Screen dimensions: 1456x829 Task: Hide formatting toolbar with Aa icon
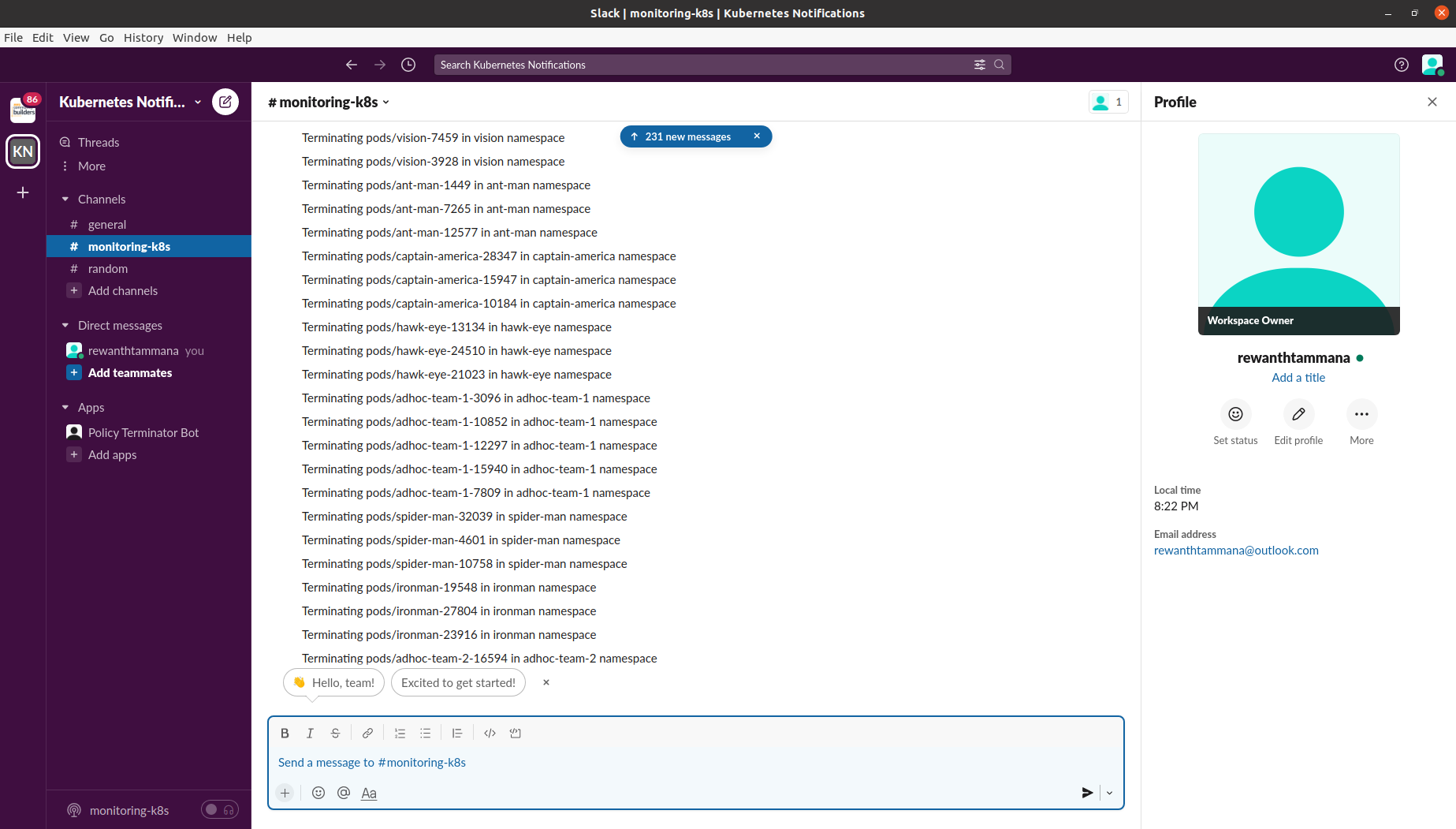pyautogui.click(x=369, y=793)
